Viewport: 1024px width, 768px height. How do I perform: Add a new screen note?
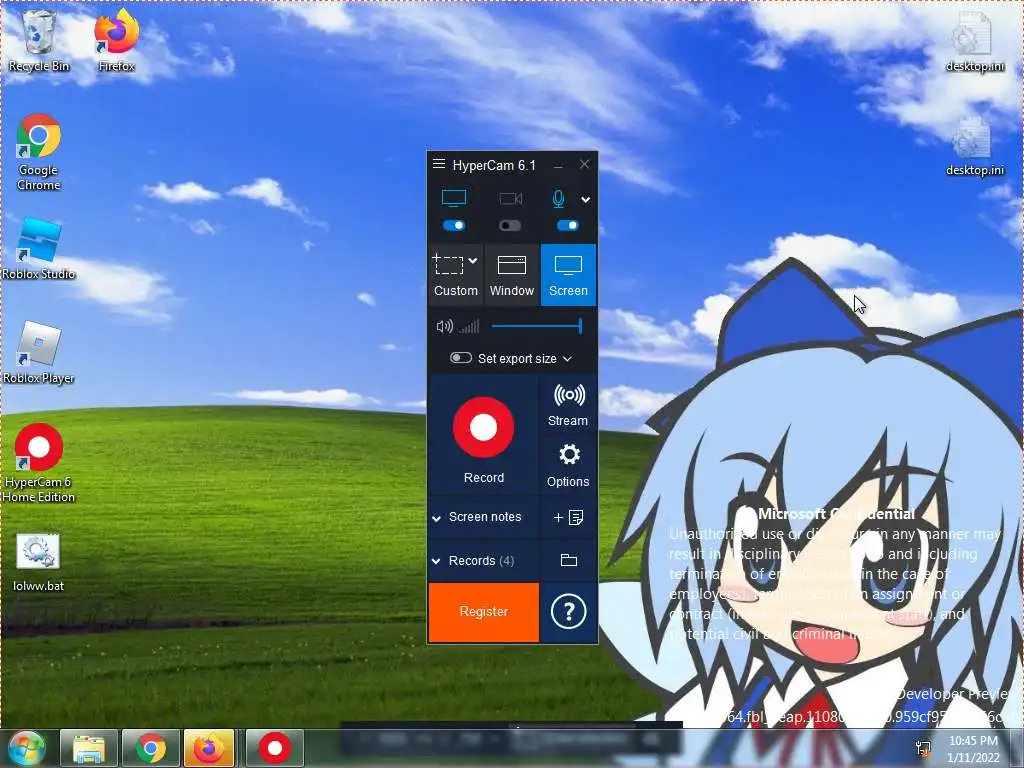click(x=568, y=517)
